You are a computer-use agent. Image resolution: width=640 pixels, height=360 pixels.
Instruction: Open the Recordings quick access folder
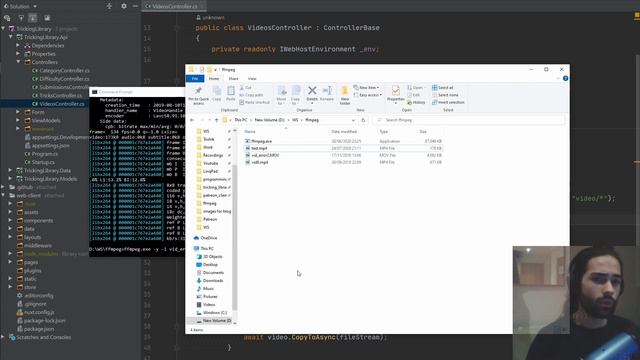point(213,155)
